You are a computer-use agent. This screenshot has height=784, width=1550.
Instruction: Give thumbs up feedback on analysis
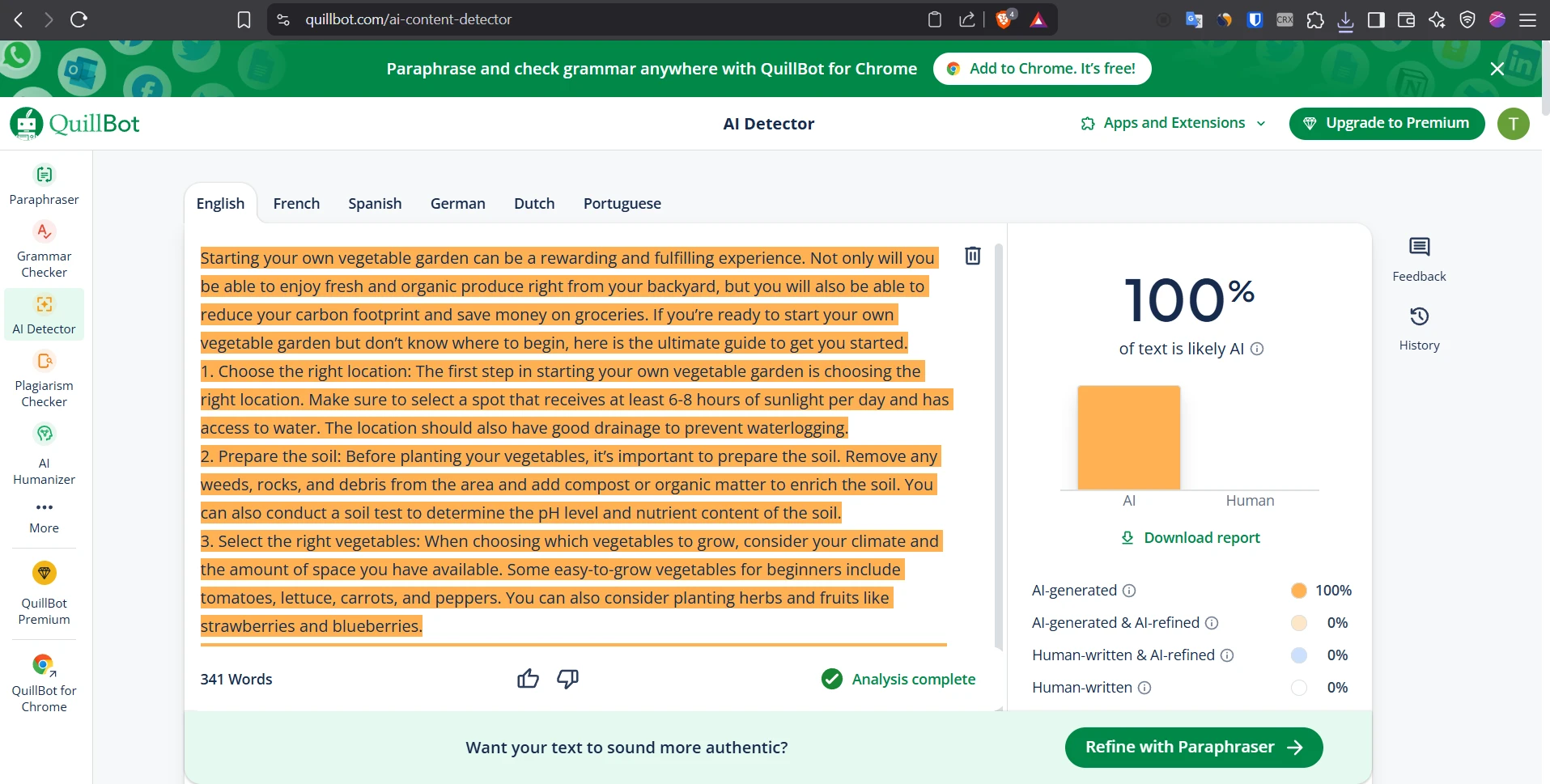point(528,679)
